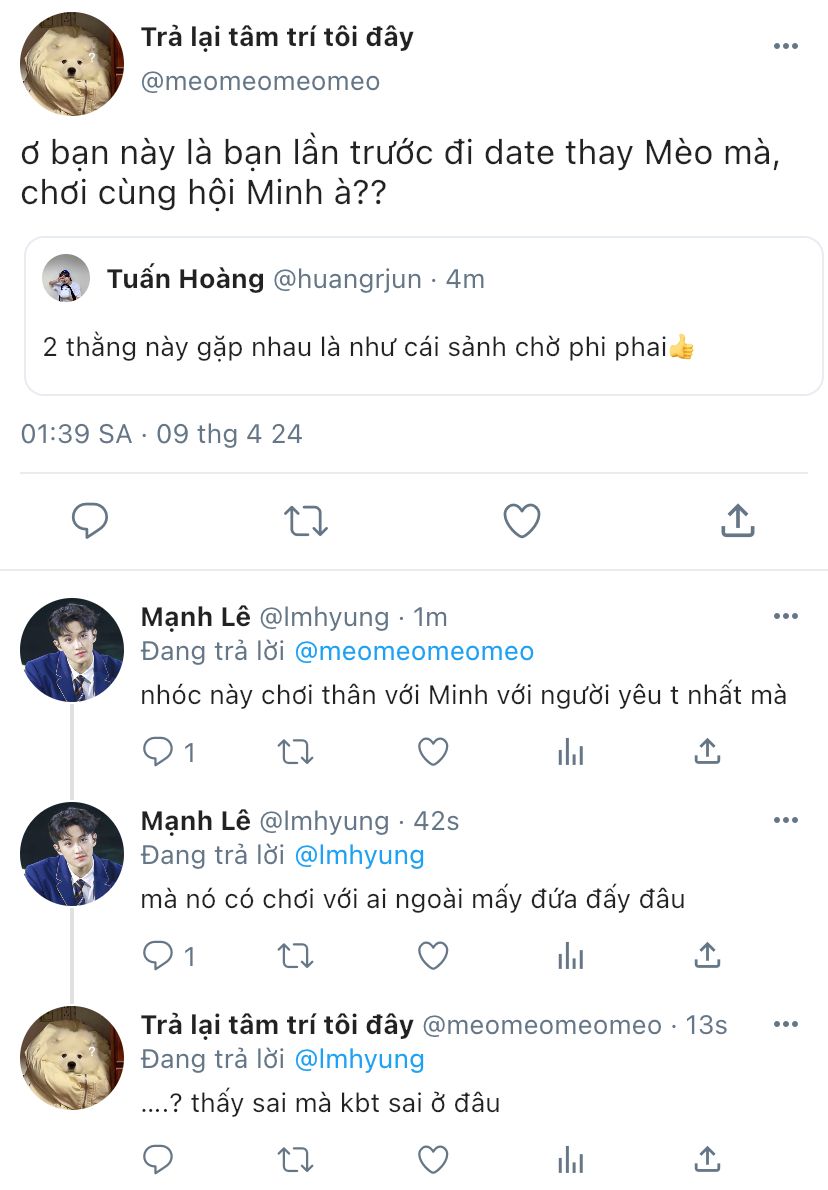Like the main tweet by meomeomeomeo
This screenshot has height=1190, width=828.
tap(521, 520)
